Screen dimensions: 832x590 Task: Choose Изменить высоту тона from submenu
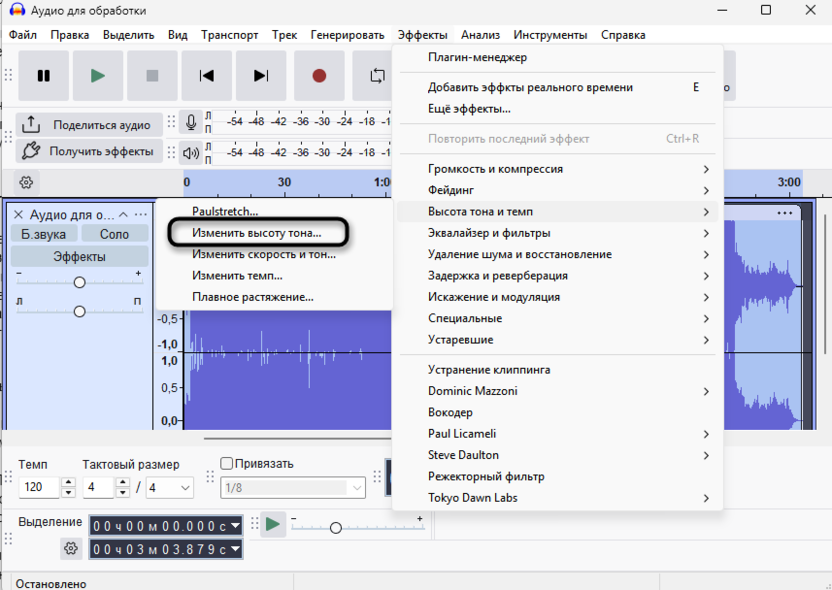(x=257, y=233)
